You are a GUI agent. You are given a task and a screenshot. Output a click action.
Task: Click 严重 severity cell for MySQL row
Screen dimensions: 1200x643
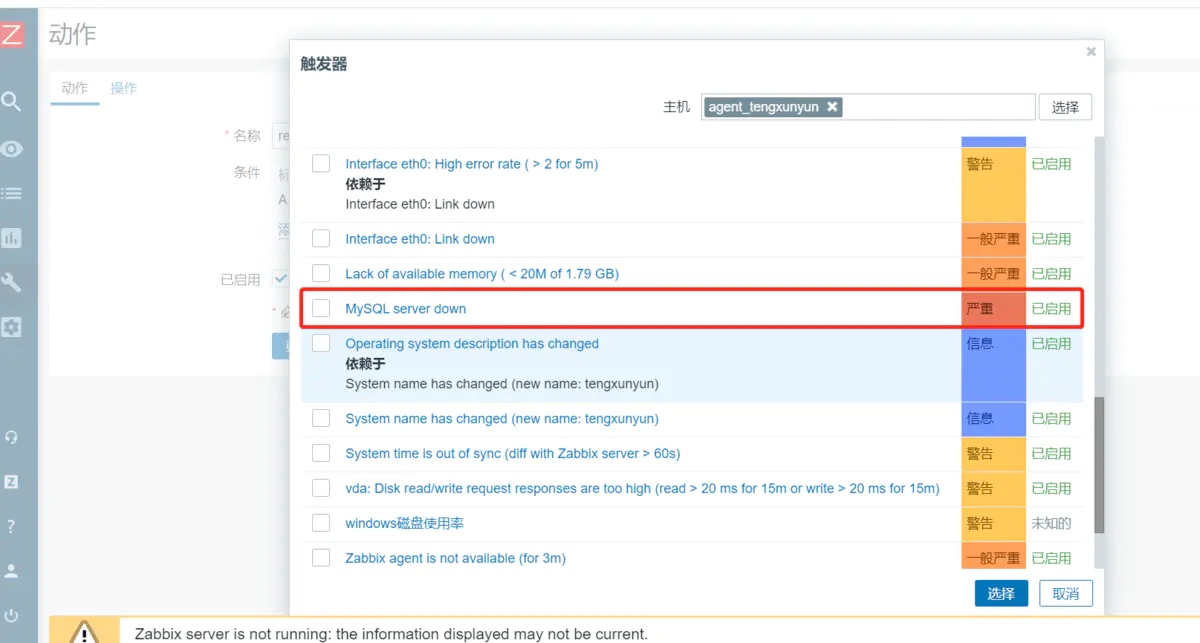pyautogui.click(x=994, y=309)
